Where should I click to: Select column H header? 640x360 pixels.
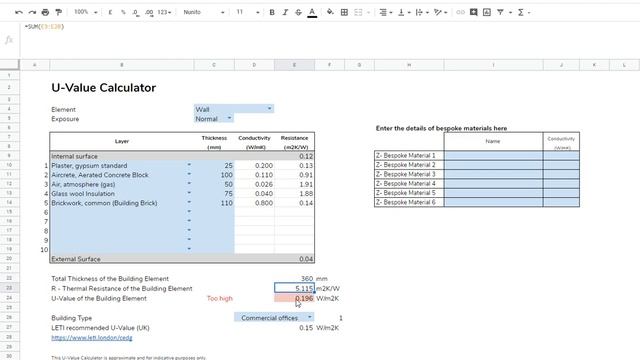point(409,65)
